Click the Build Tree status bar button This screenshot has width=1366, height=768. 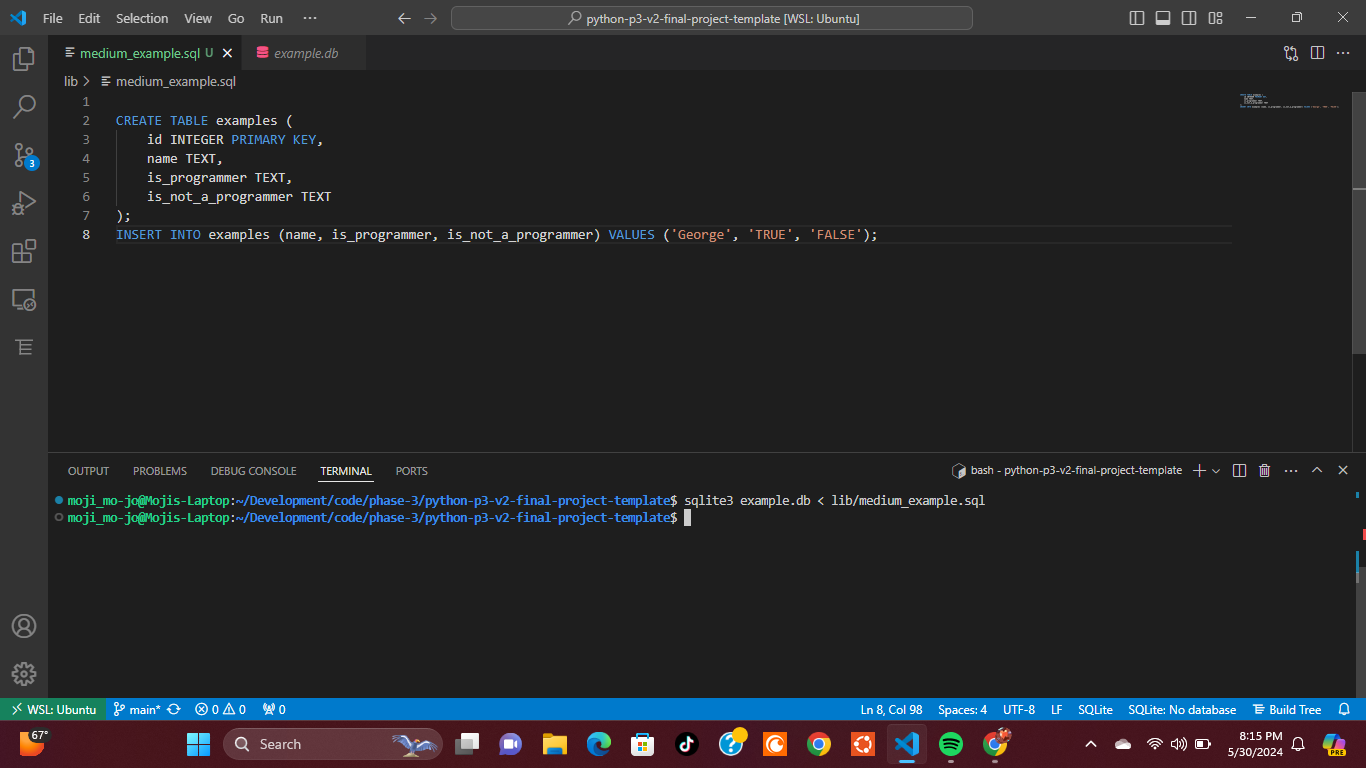tap(1287, 709)
